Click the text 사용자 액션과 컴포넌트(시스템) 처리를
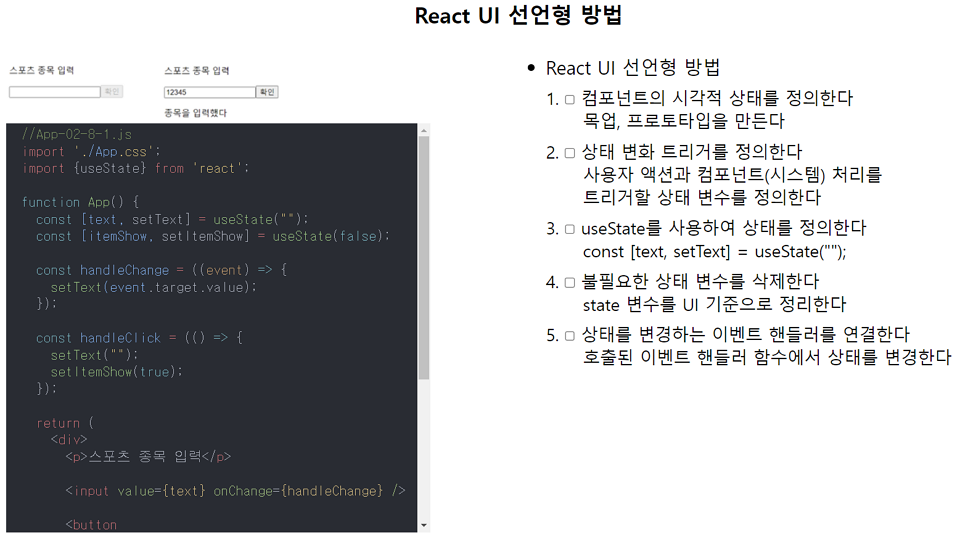 (x=732, y=175)
